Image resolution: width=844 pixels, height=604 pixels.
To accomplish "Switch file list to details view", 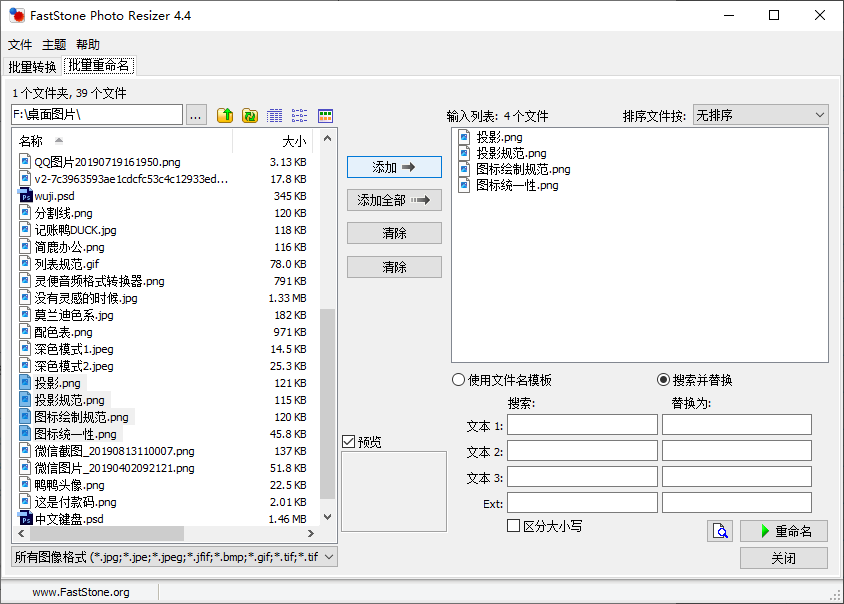I will (275, 115).
